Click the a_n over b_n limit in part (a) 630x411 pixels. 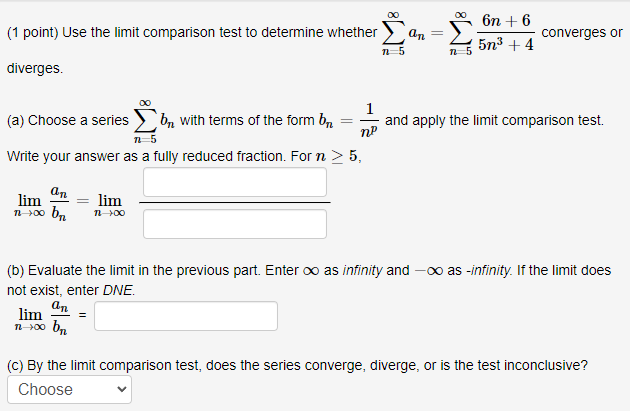point(41,203)
